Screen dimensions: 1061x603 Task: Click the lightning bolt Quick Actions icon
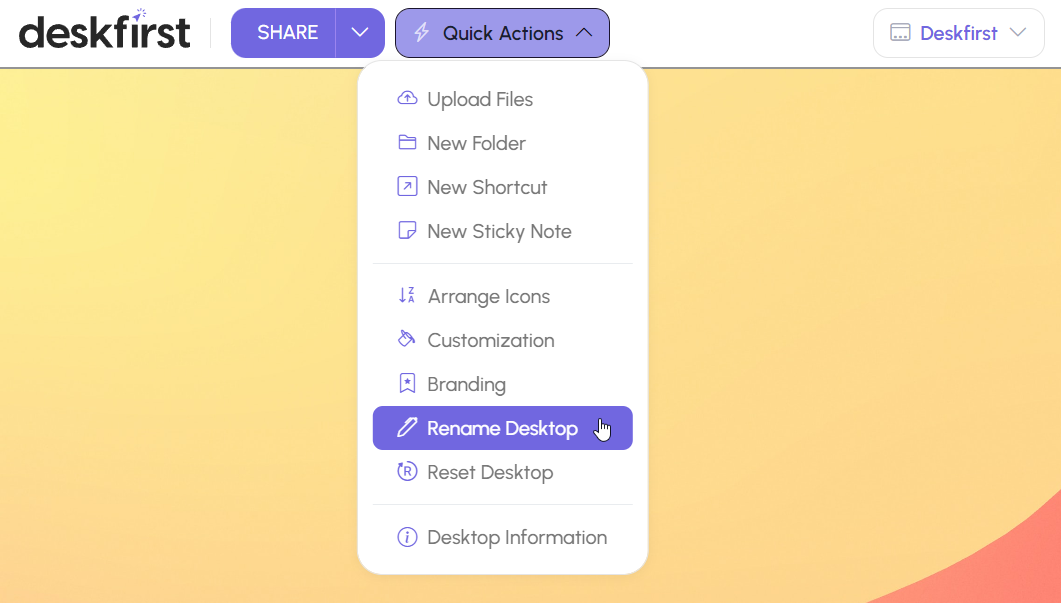422,32
